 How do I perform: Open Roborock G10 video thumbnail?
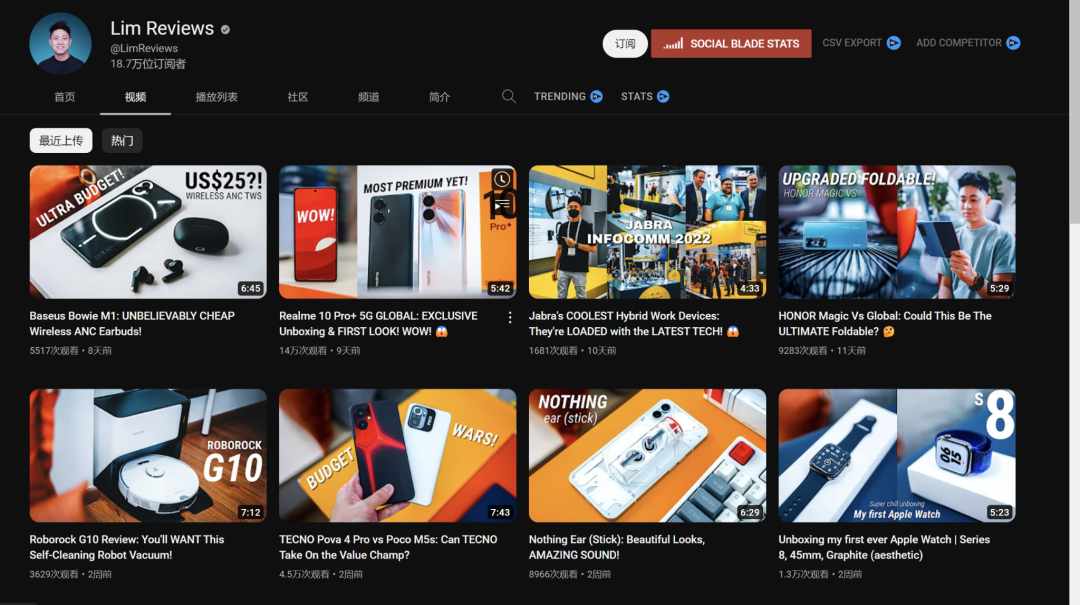(148, 455)
